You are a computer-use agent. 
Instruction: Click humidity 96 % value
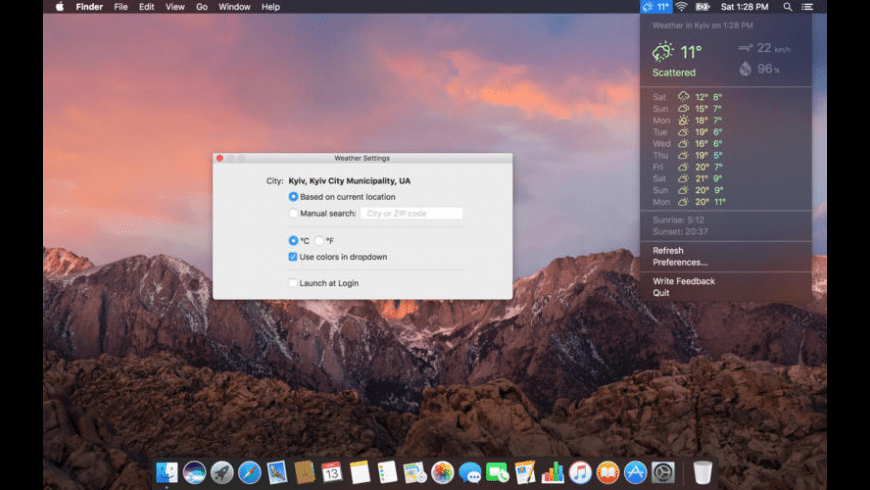click(768, 69)
